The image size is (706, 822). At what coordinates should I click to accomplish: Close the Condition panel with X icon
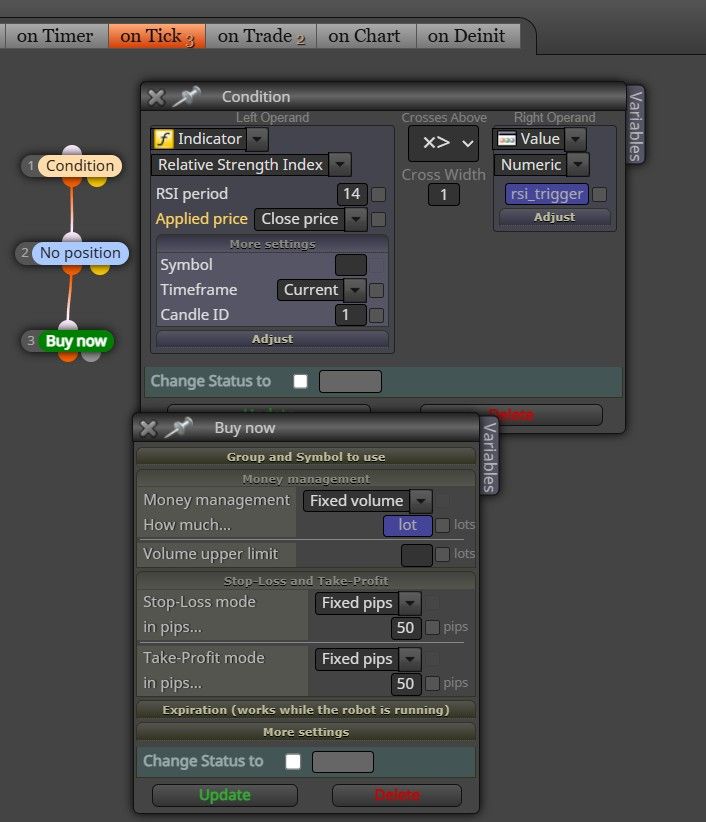click(156, 98)
